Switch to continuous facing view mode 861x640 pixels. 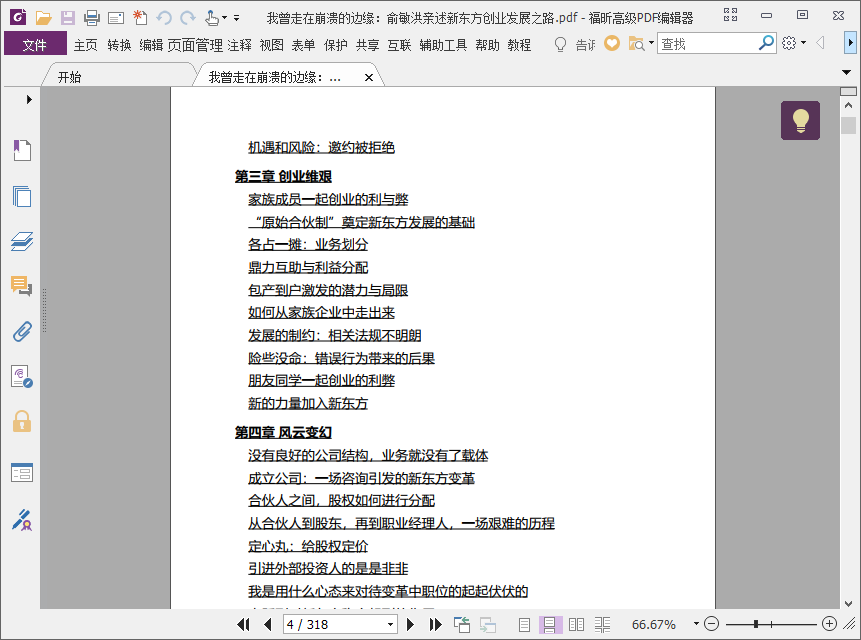click(x=602, y=624)
